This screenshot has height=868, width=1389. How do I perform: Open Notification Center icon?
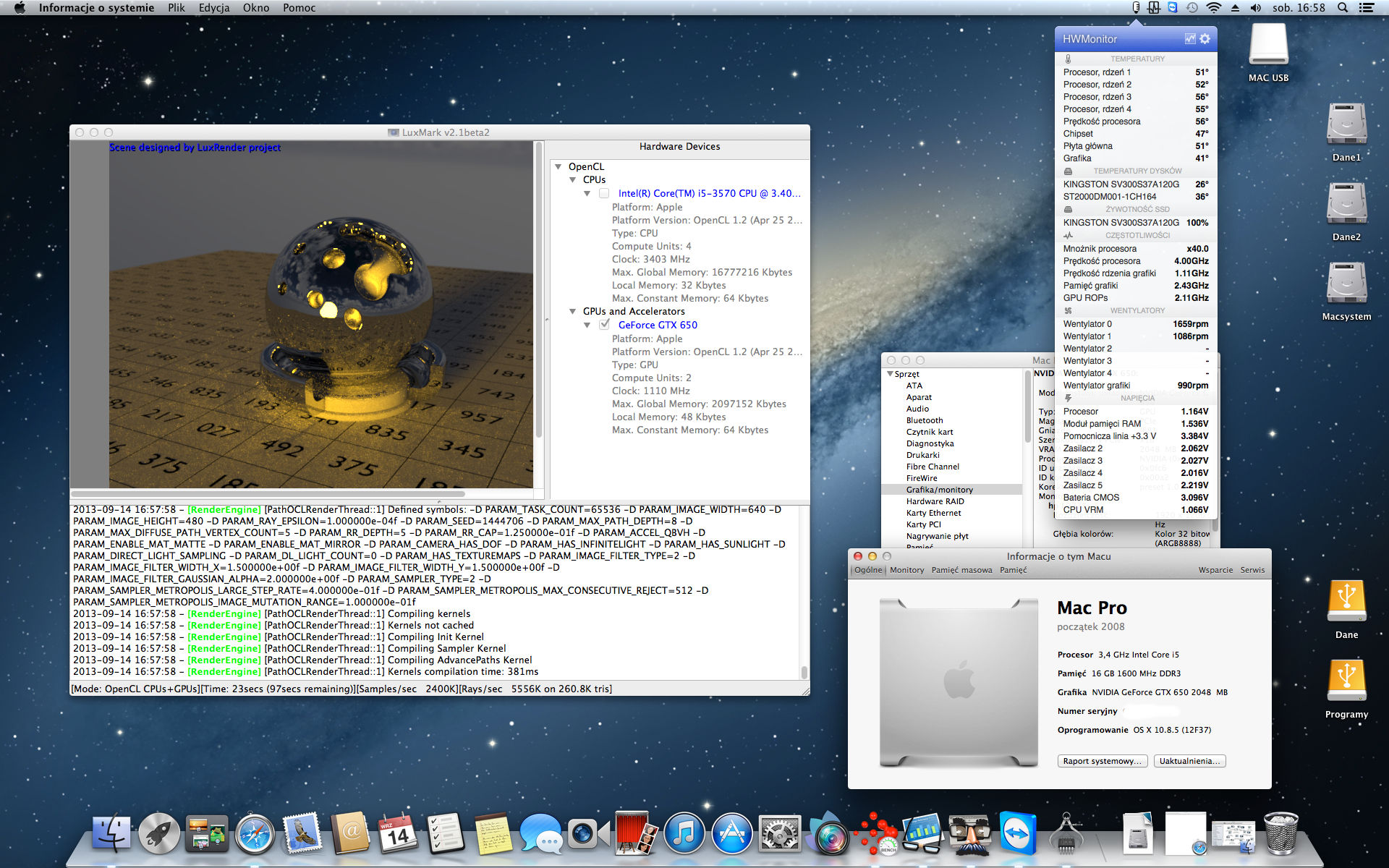coord(1367,8)
